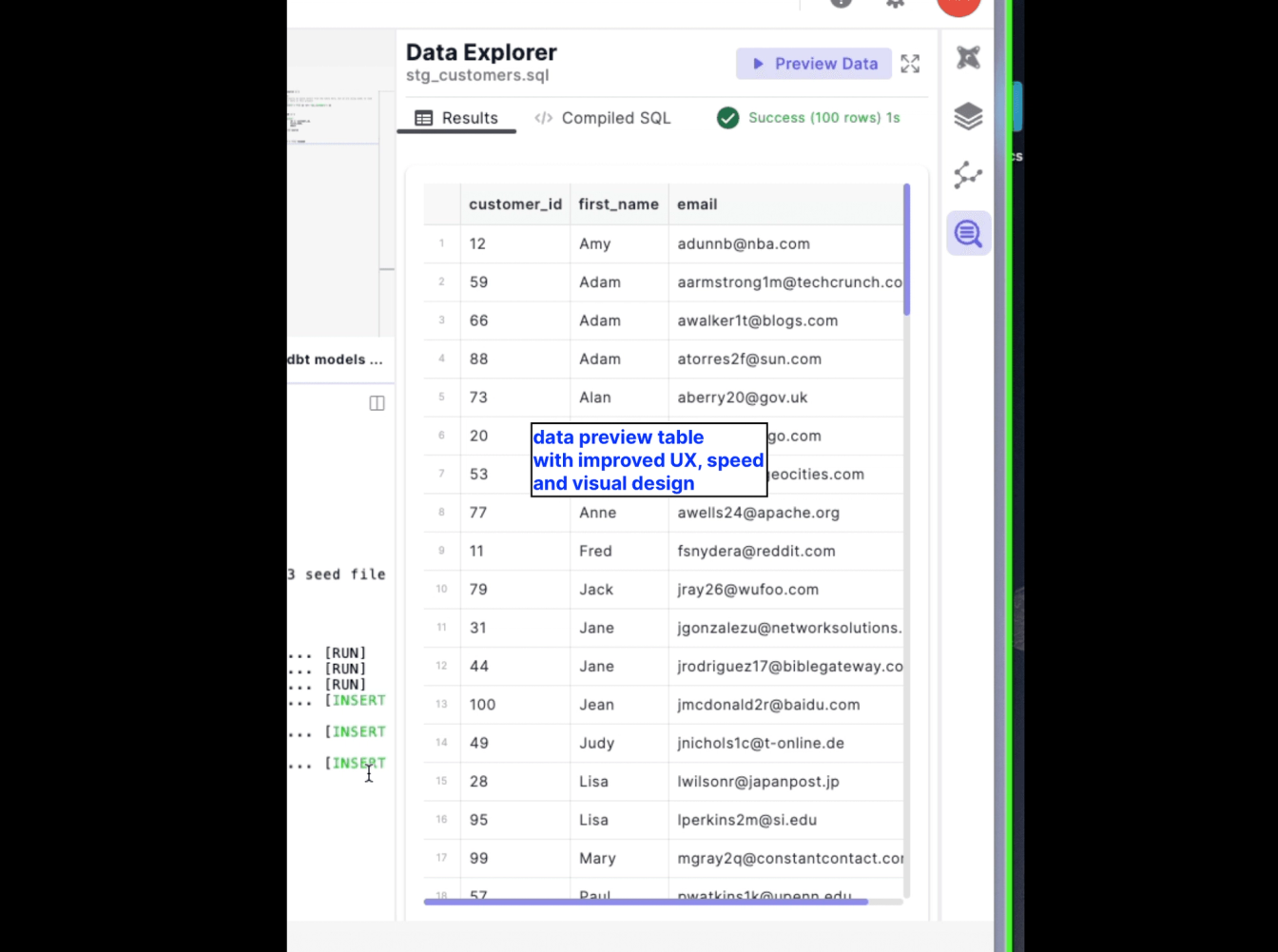
Task: Select the Data Explorer query sidebar icon
Action: [x=968, y=233]
